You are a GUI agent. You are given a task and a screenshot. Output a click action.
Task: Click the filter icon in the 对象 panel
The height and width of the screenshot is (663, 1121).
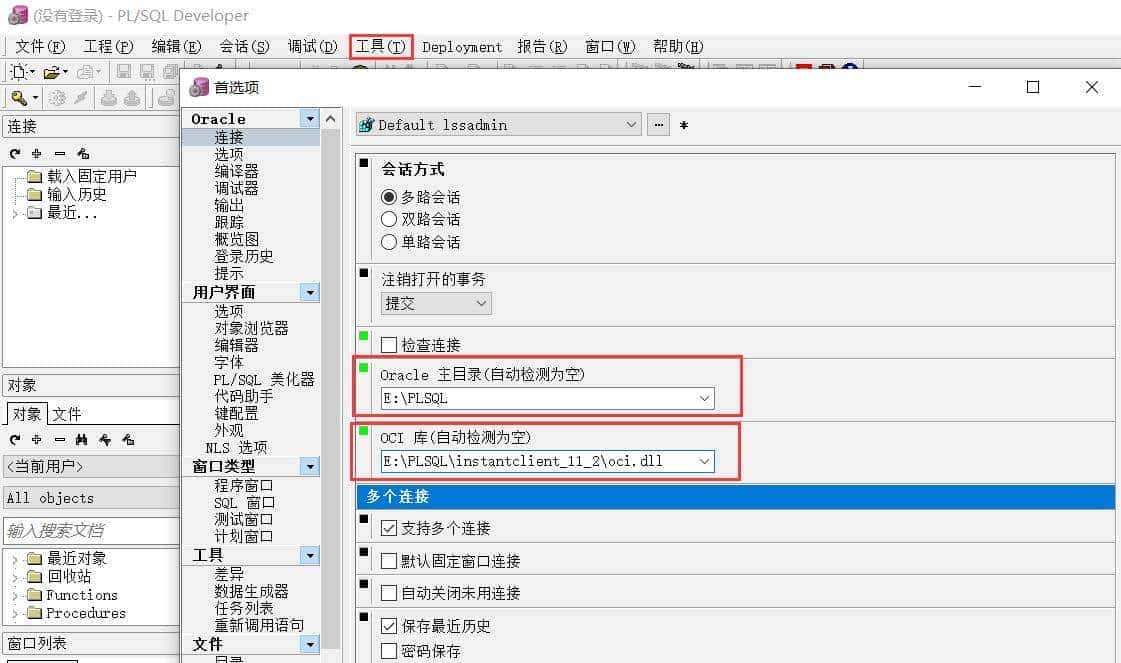104,440
